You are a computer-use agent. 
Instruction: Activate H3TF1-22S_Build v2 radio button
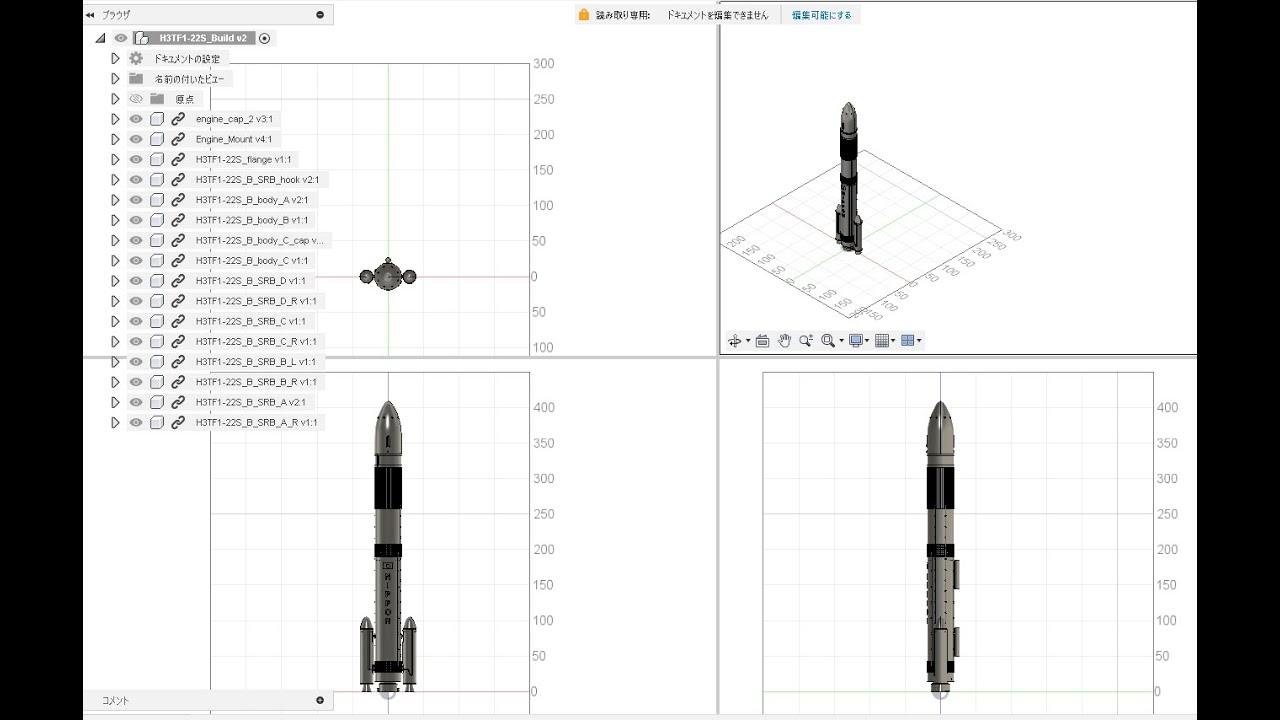coord(264,38)
